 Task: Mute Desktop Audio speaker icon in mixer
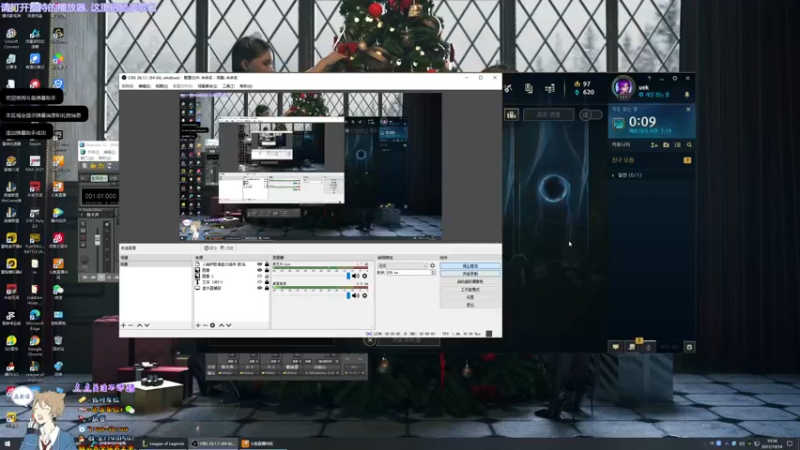point(356,295)
